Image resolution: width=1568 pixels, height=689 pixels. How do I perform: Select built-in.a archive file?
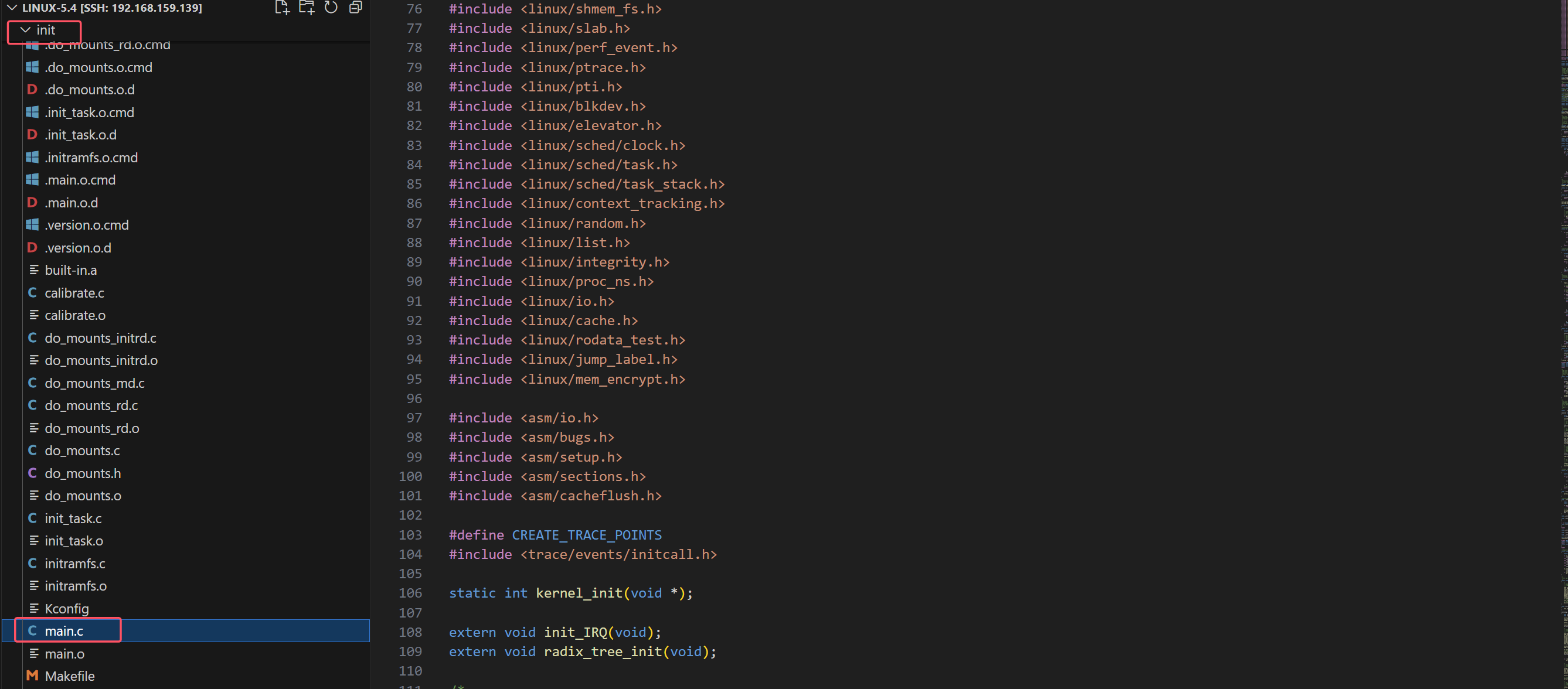click(70, 270)
